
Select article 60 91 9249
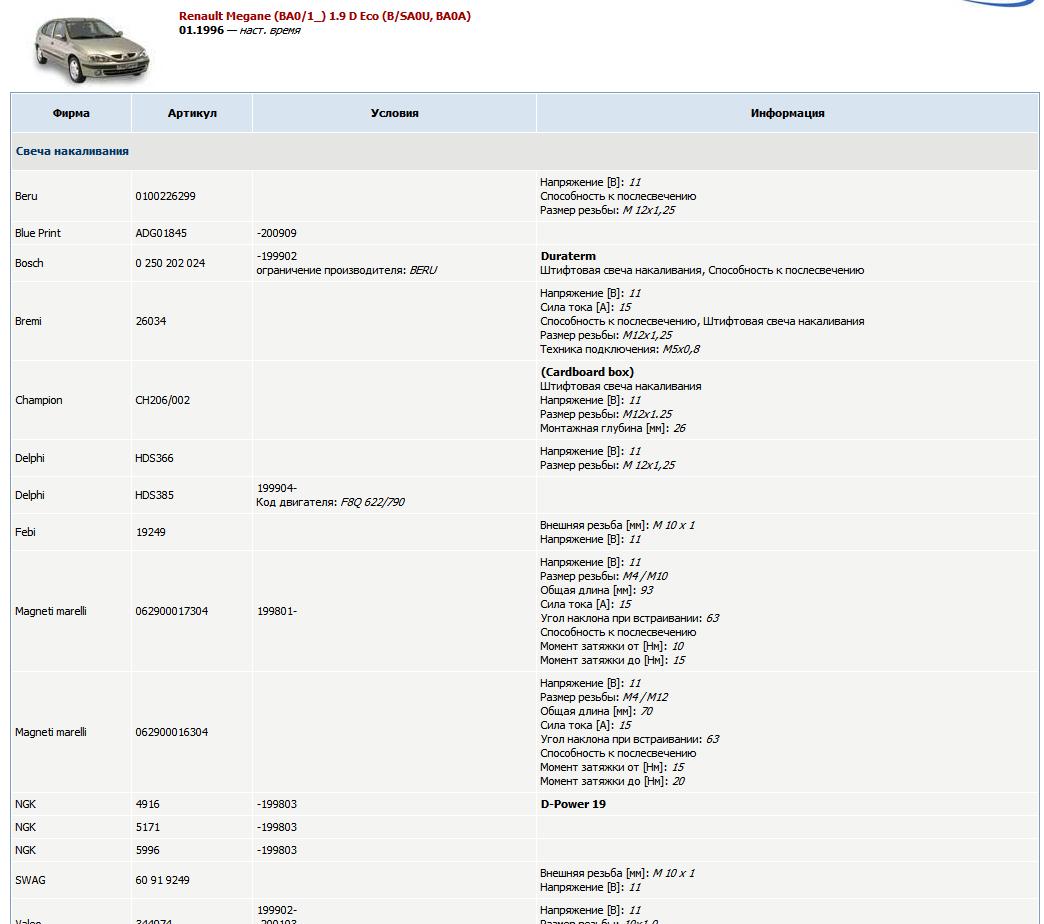coord(162,880)
